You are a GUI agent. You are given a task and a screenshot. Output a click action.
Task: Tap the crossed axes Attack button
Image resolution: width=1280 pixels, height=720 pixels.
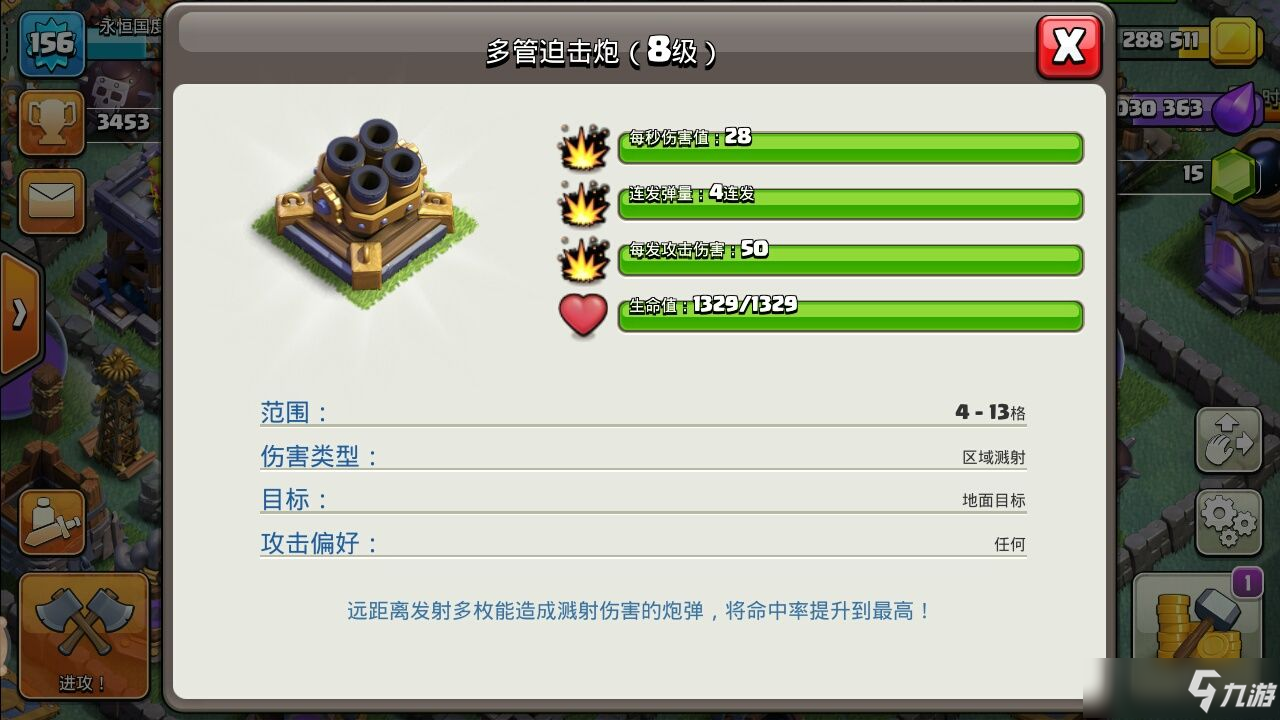(83, 636)
